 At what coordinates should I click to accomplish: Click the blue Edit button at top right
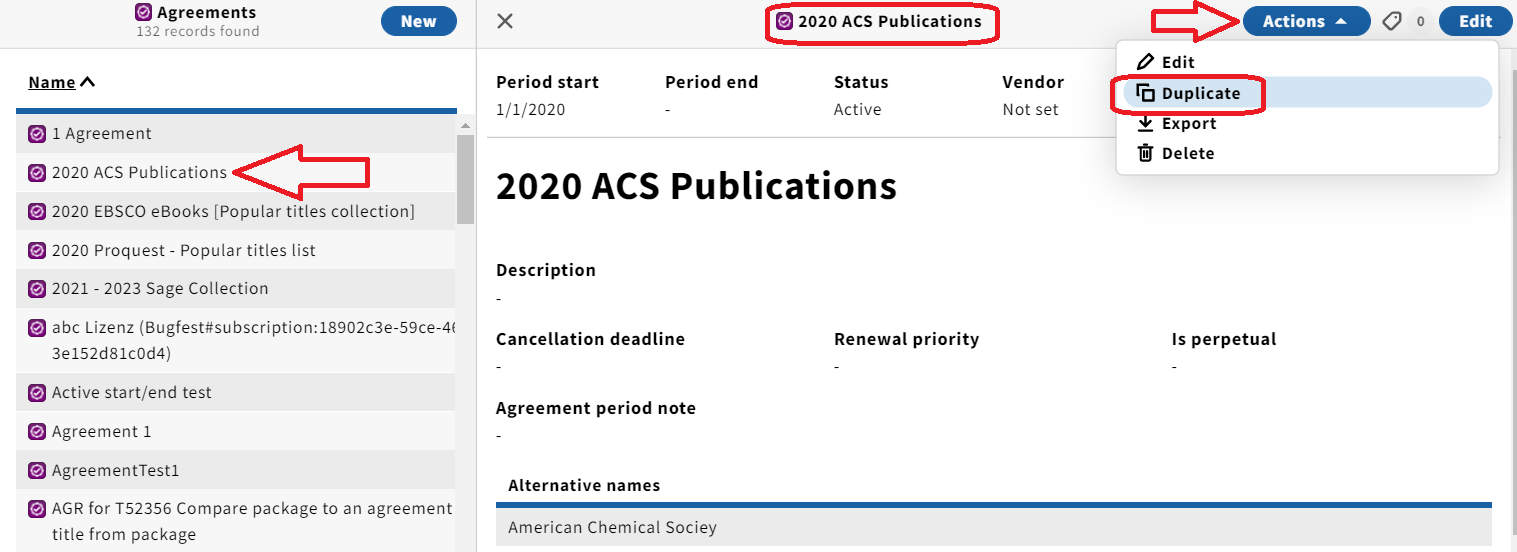click(x=1475, y=21)
